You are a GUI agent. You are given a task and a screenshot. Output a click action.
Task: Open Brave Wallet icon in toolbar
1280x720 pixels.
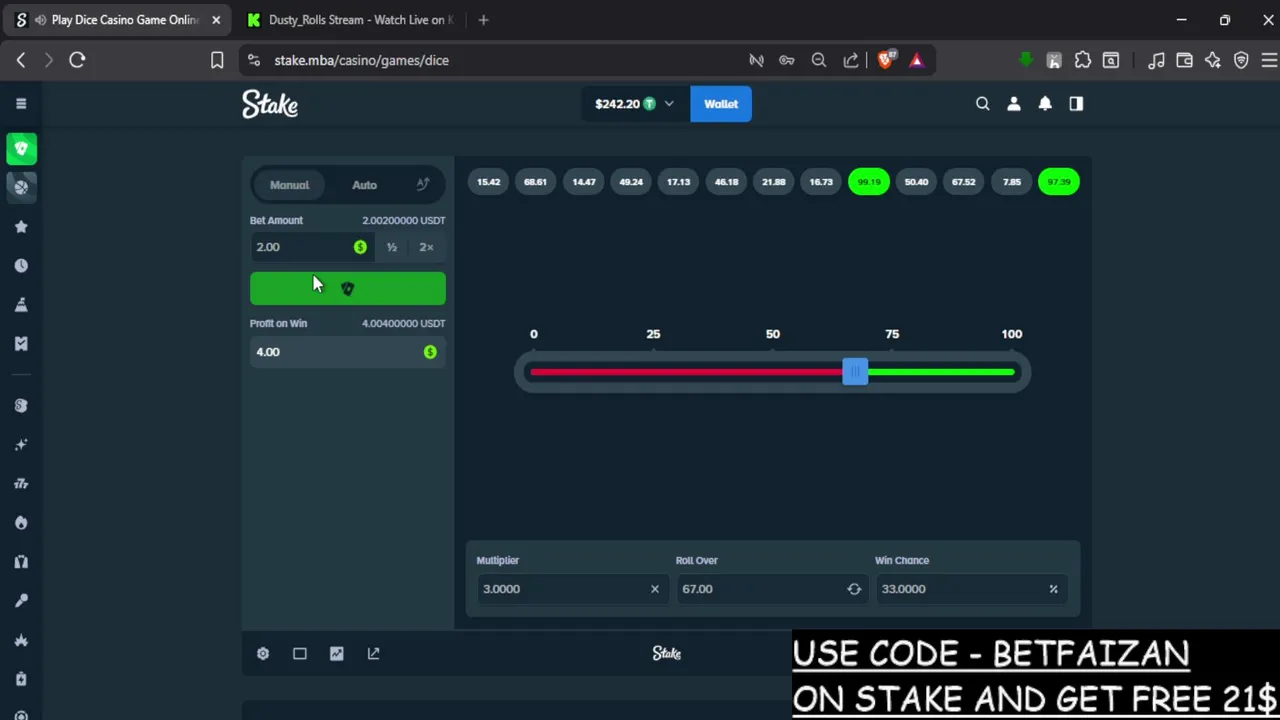[x=1184, y=60]
